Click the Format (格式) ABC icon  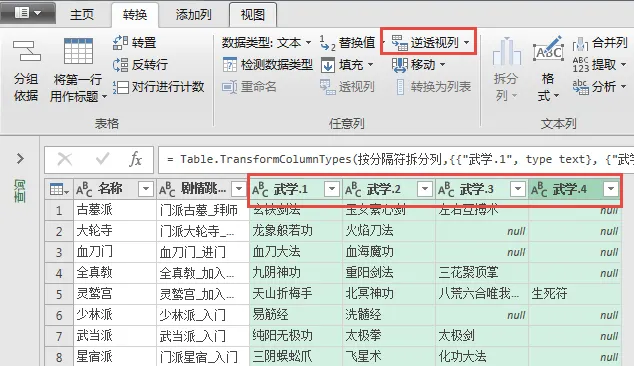548,49
